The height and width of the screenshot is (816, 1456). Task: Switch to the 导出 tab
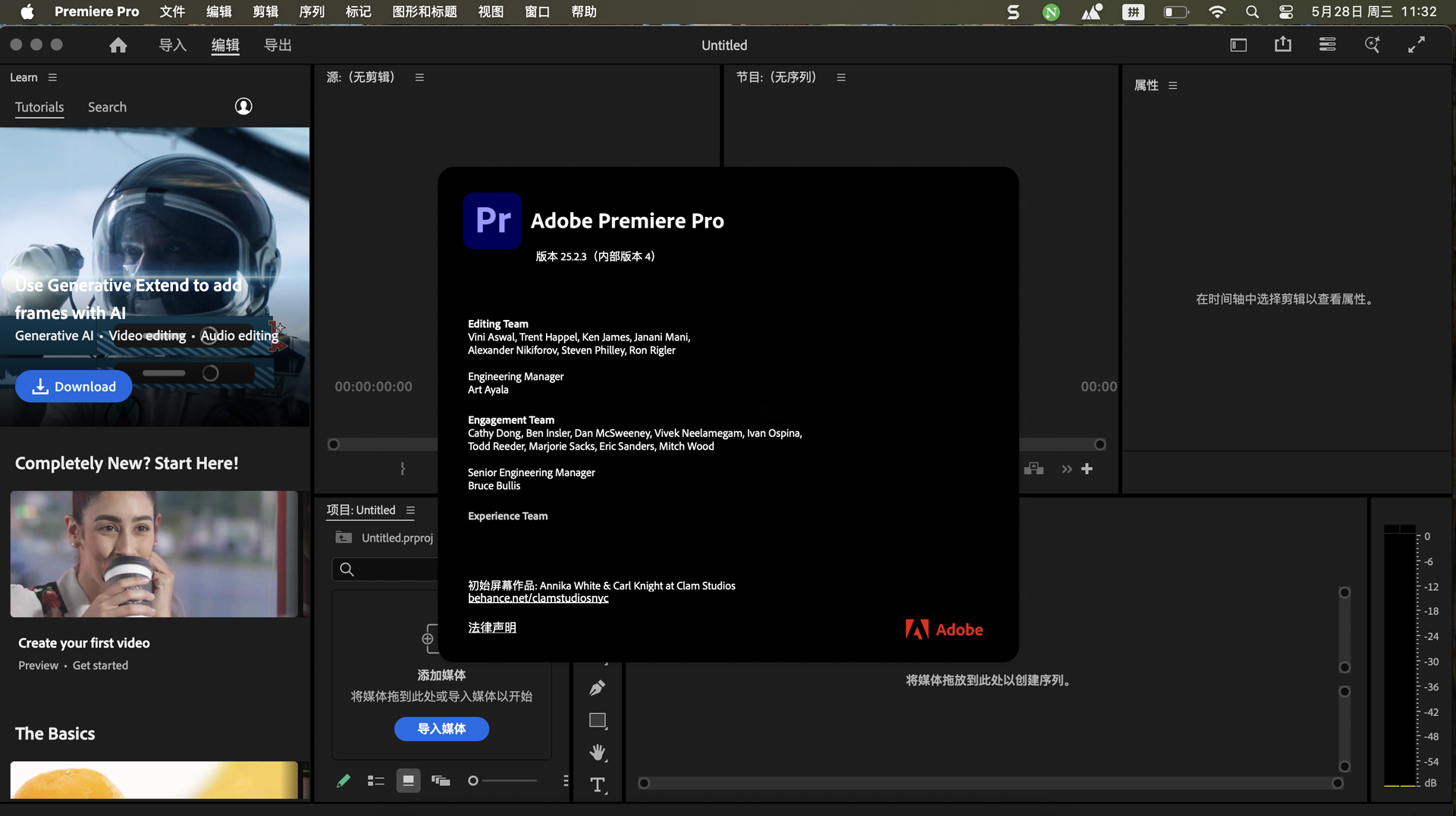click(277, 45)
